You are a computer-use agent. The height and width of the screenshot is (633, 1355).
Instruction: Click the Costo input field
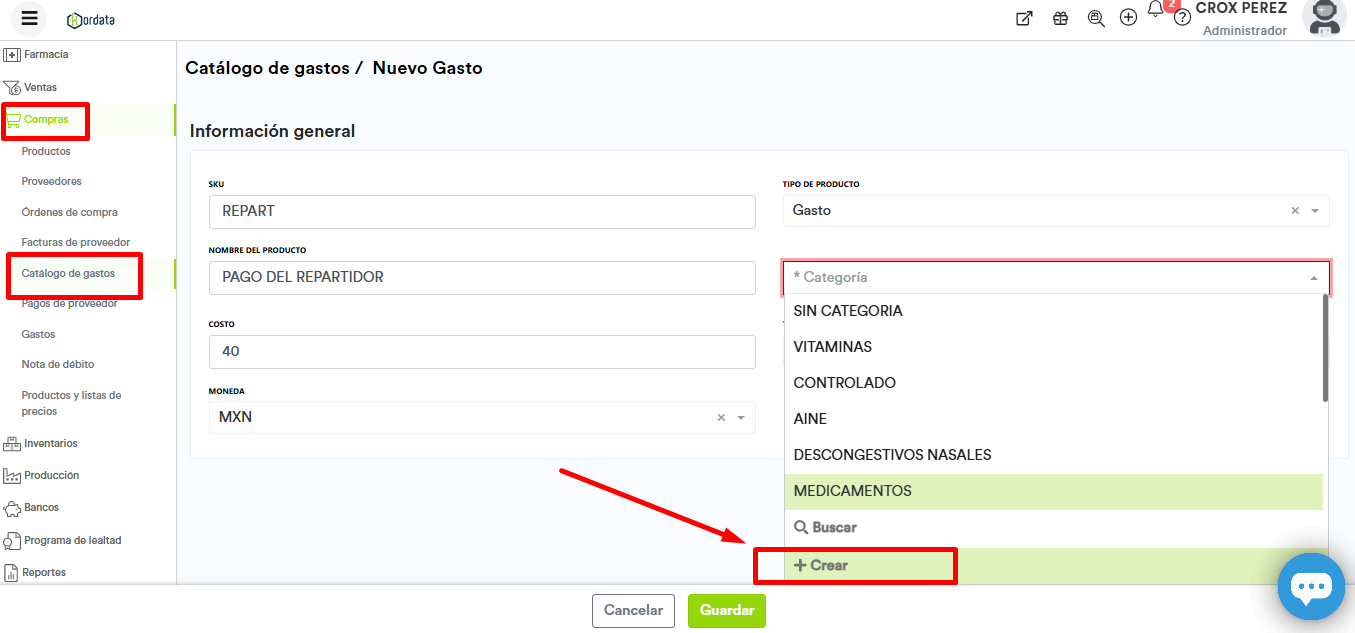coord(481,352)
